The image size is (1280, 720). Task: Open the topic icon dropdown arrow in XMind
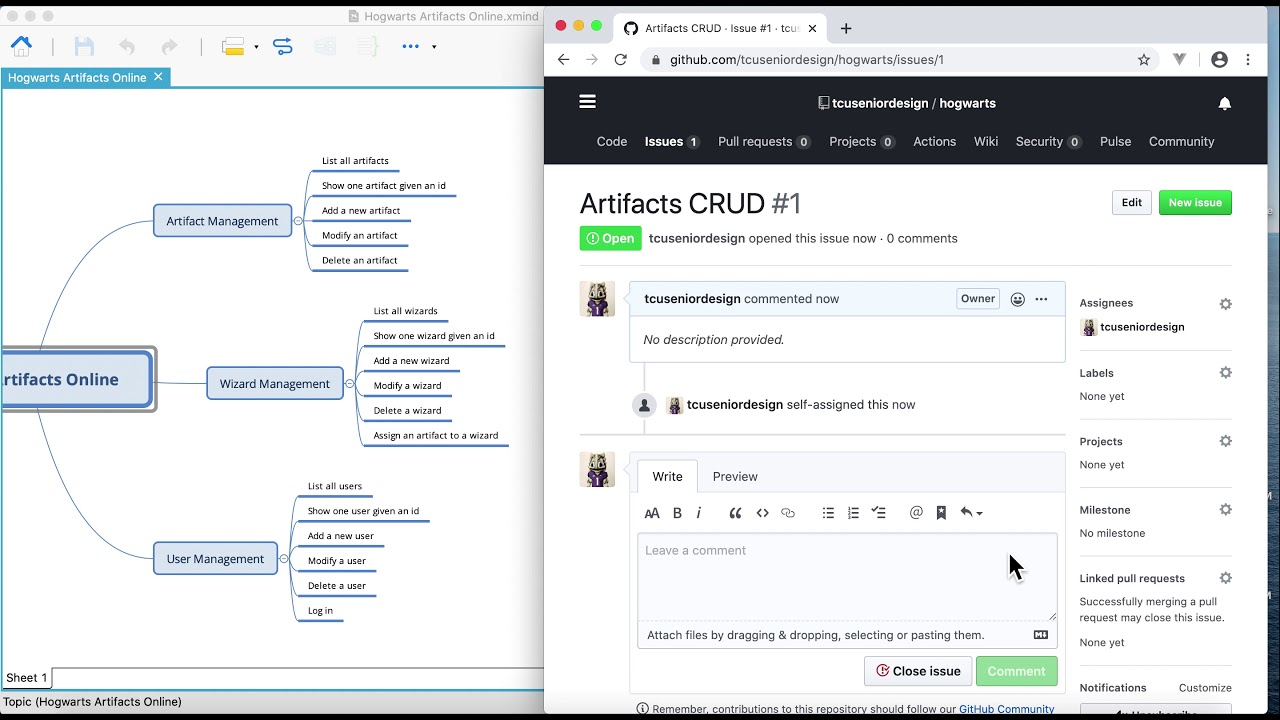pos(256,47)
